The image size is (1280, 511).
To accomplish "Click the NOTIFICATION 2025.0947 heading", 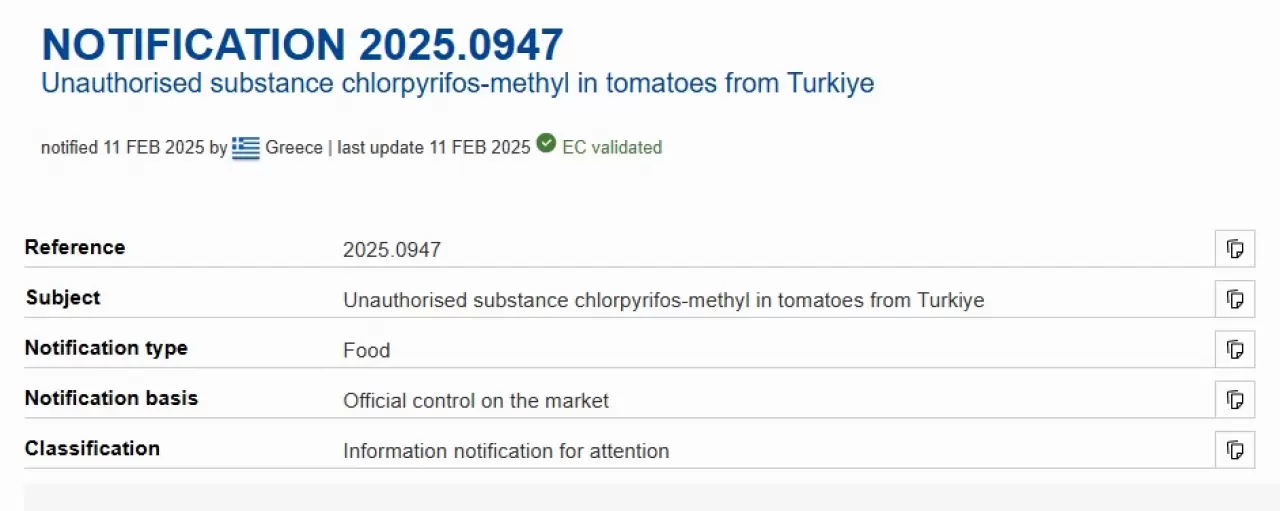I will 302,45.
